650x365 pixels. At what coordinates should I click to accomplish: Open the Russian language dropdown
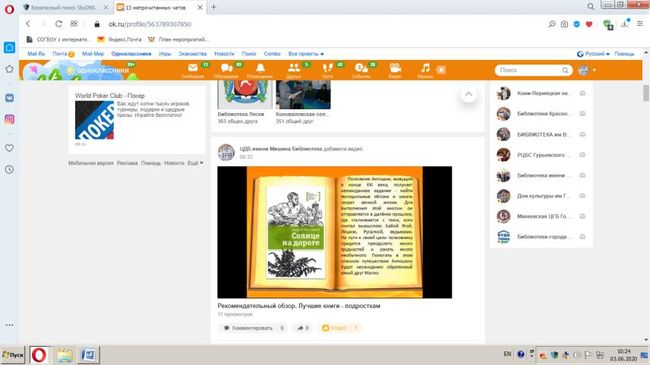pos(593,54)
